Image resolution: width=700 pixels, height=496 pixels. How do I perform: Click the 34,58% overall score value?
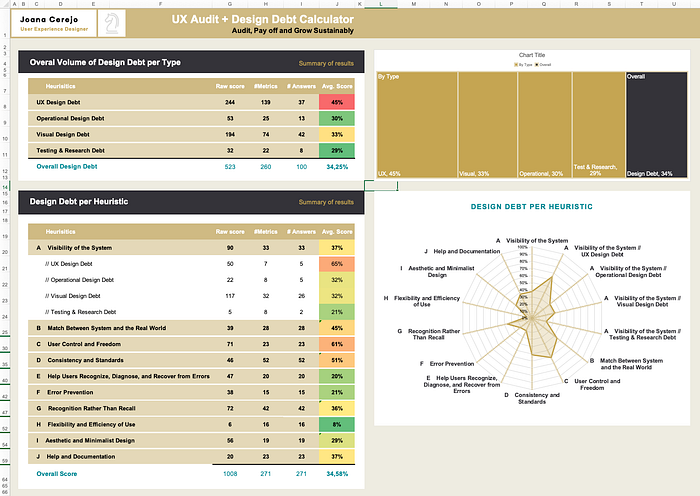(337, 474)
